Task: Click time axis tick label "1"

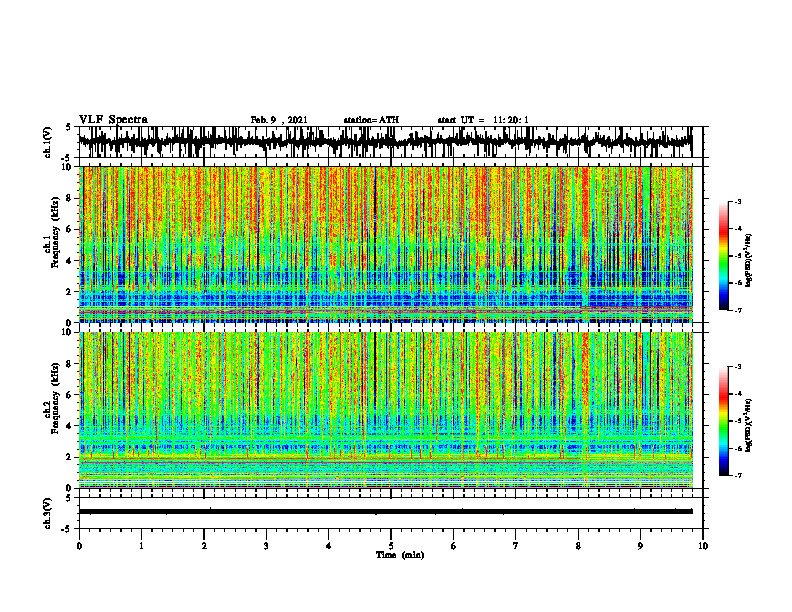Action: point(141,546)
